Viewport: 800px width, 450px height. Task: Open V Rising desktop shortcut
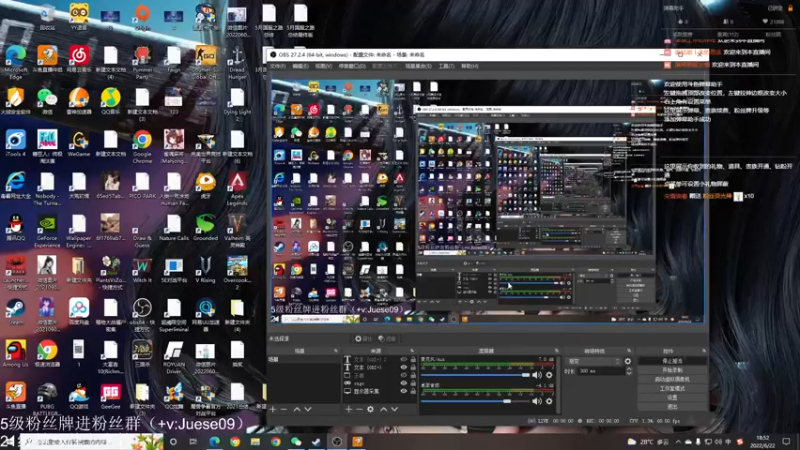coord(205,269)
